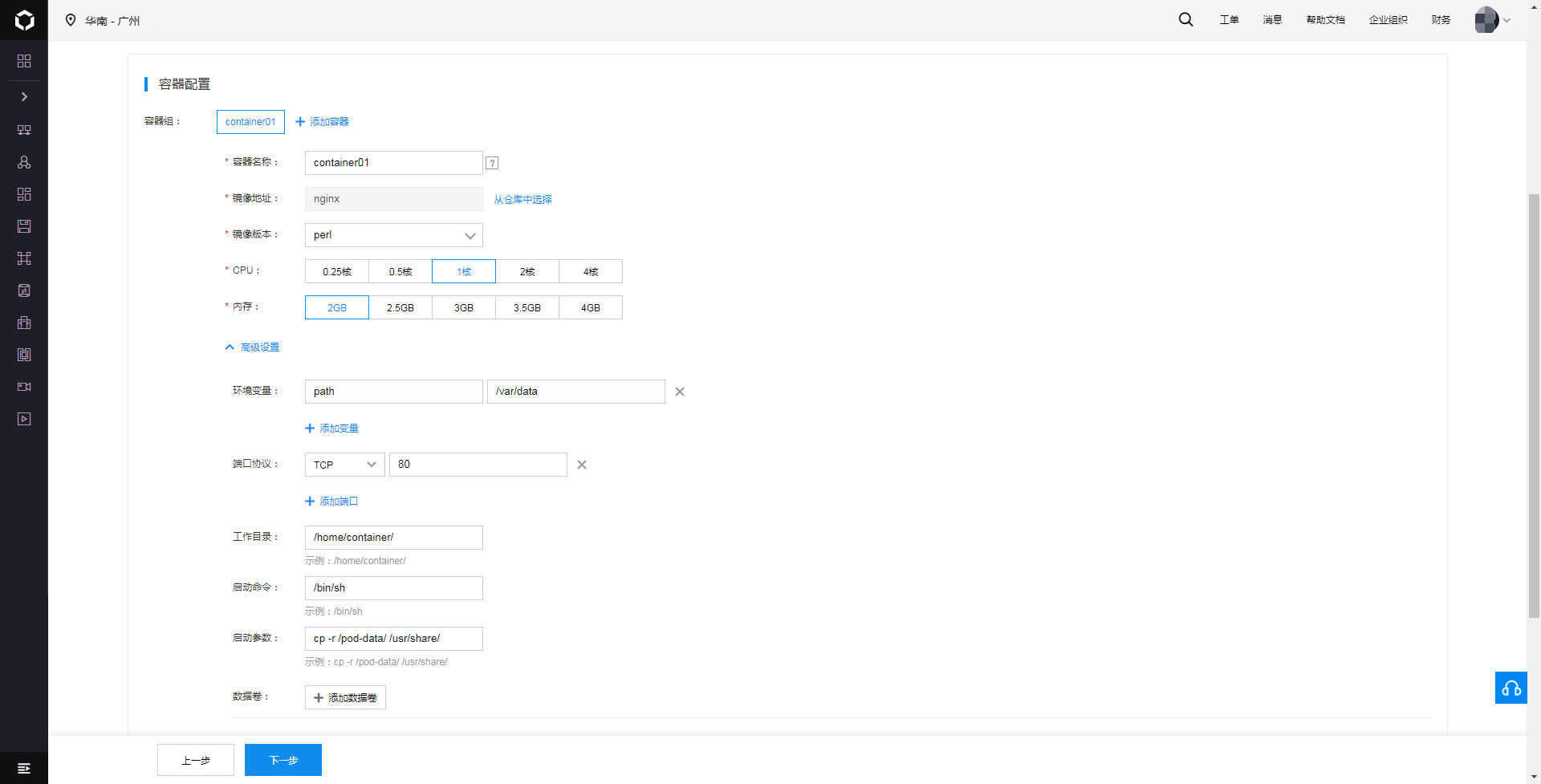Click the startup command '/bin/sh' field

[x=393, y=588]
